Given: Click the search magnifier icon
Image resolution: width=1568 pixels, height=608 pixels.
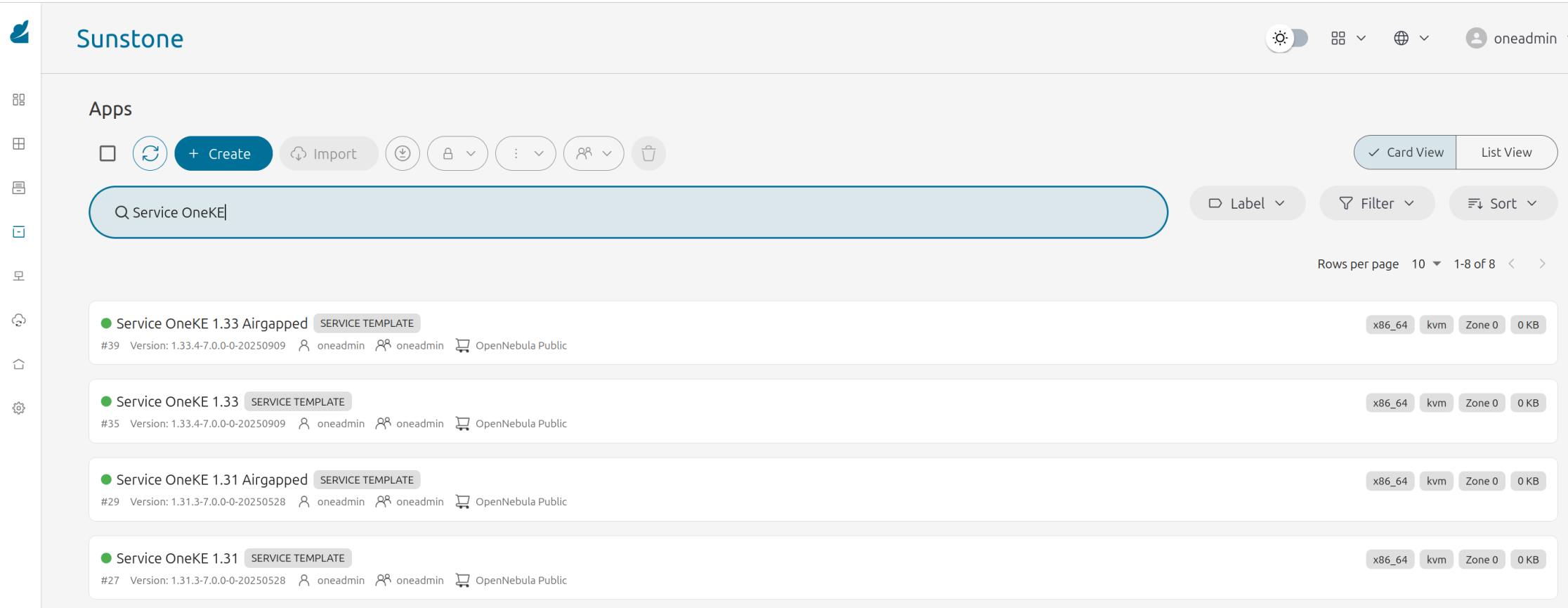Looking at the screenshot, I should [x=122, y=212].
